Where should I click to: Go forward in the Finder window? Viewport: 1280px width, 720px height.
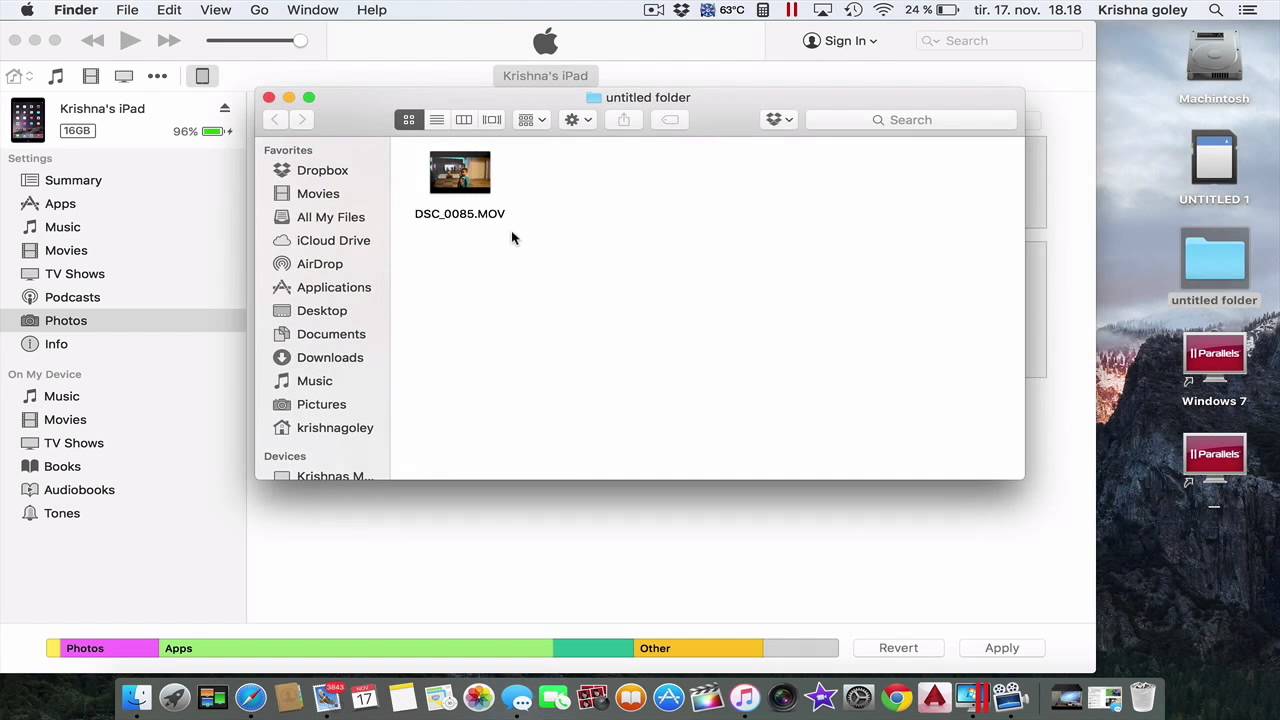301,120
